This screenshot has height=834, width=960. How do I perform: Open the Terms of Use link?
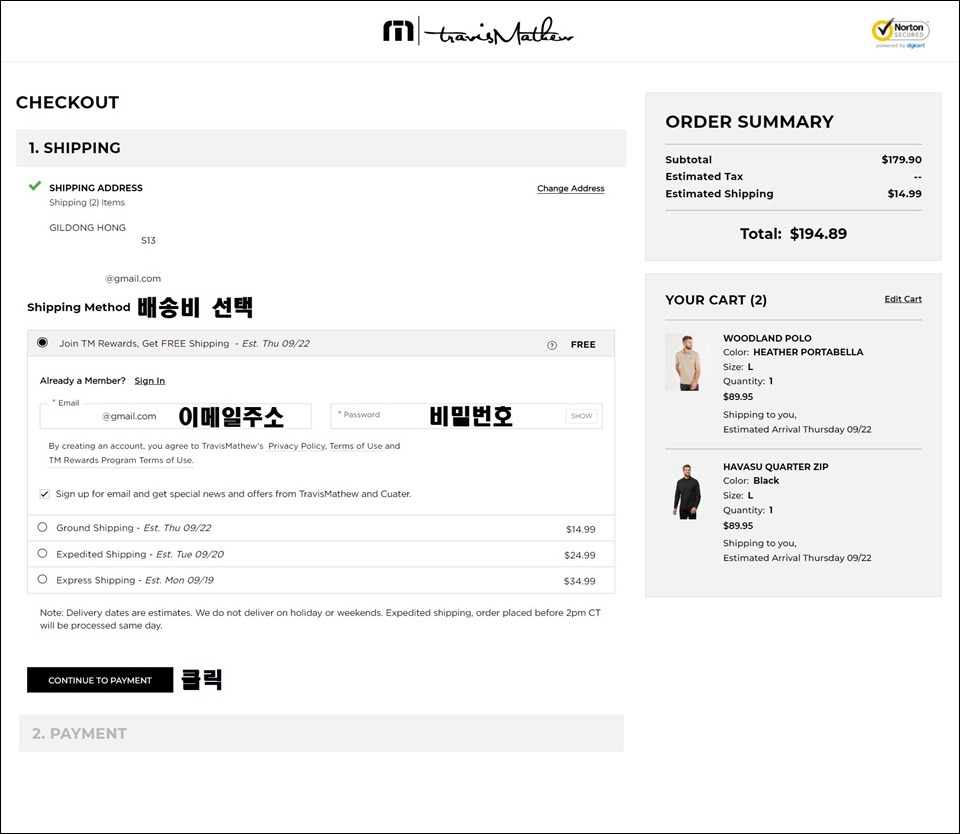click(356, 446)
